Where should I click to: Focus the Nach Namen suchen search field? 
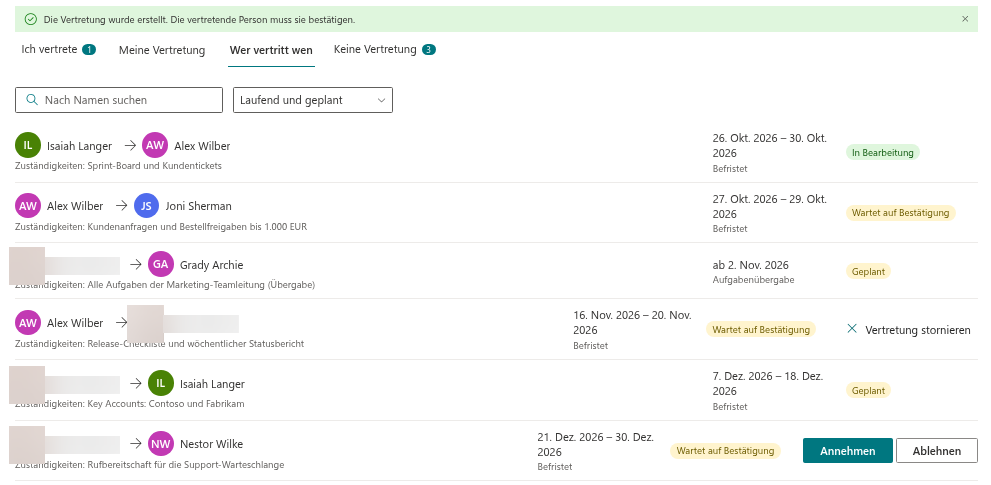click(119, 100)
